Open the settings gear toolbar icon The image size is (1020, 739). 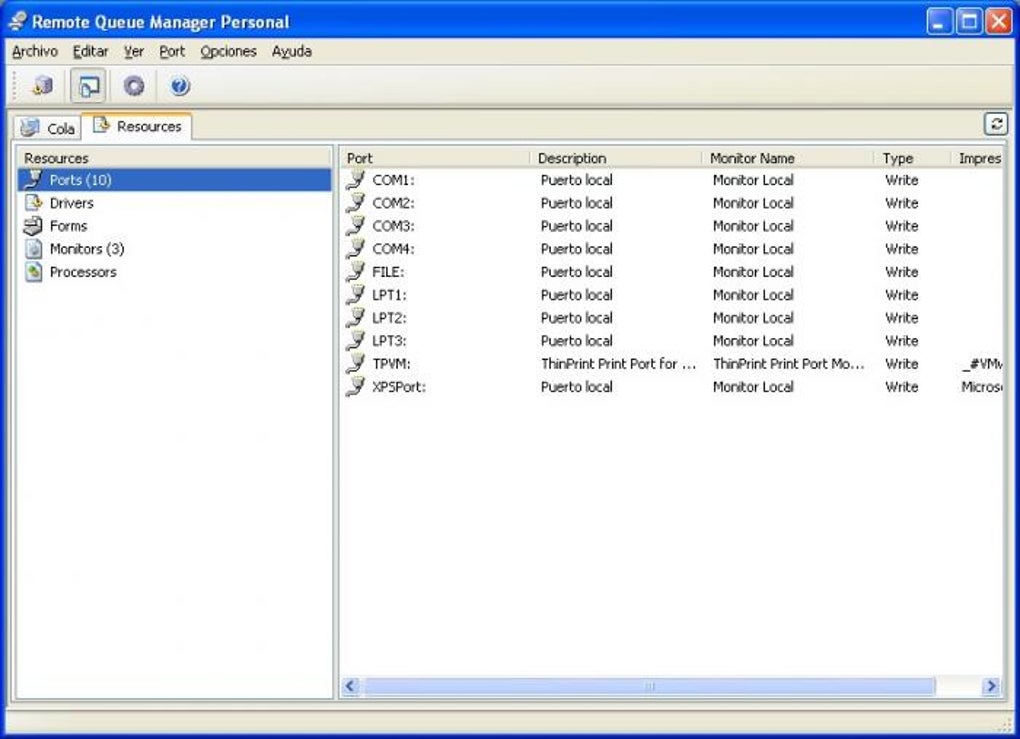133,86
